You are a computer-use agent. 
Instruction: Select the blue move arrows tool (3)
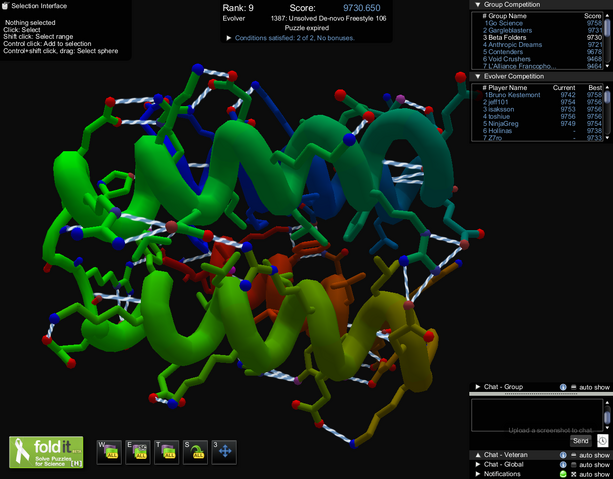click(x=224, y=452)
